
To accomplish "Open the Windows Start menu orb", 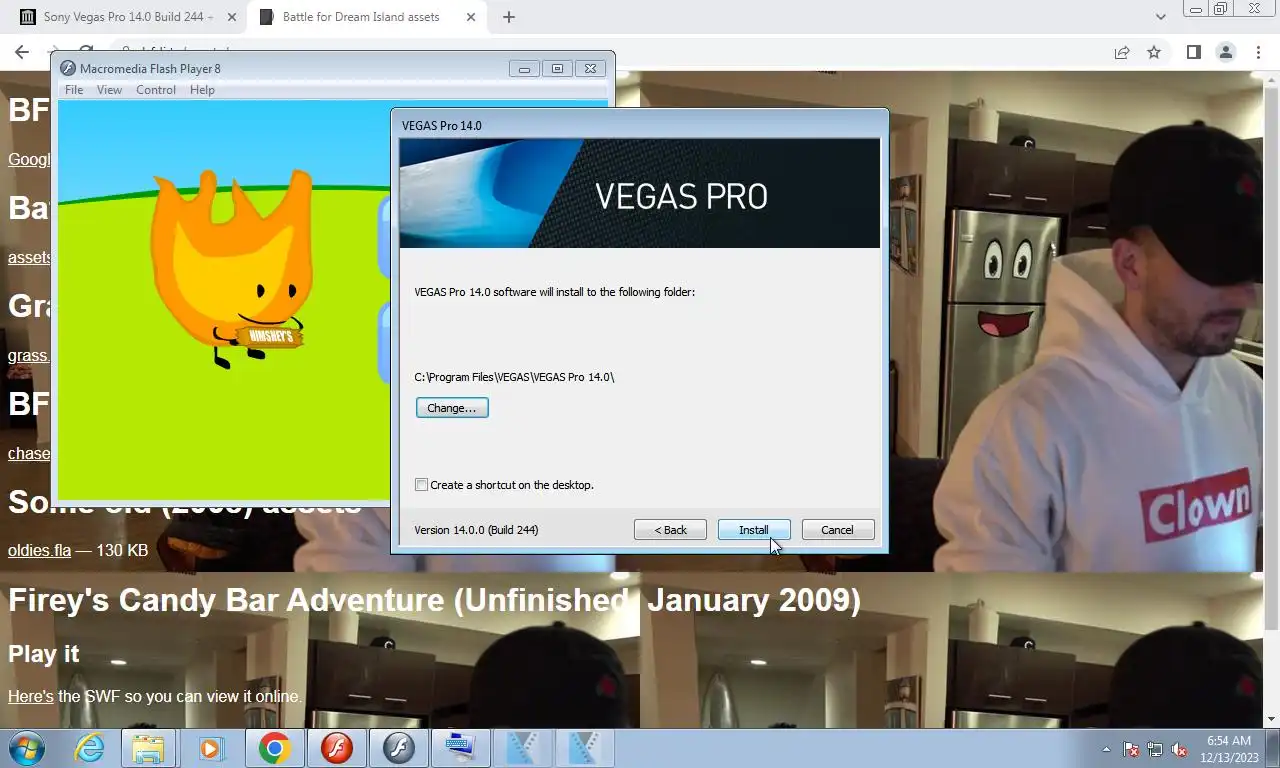I will point(27,748).
